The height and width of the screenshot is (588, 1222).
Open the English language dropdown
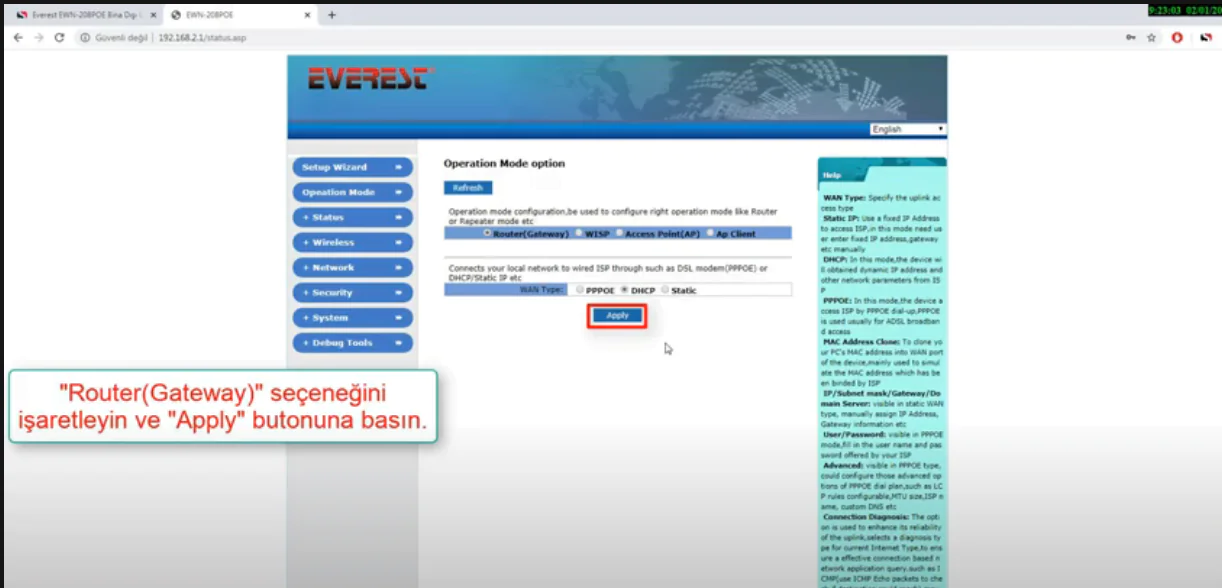[x=907, y=129]
